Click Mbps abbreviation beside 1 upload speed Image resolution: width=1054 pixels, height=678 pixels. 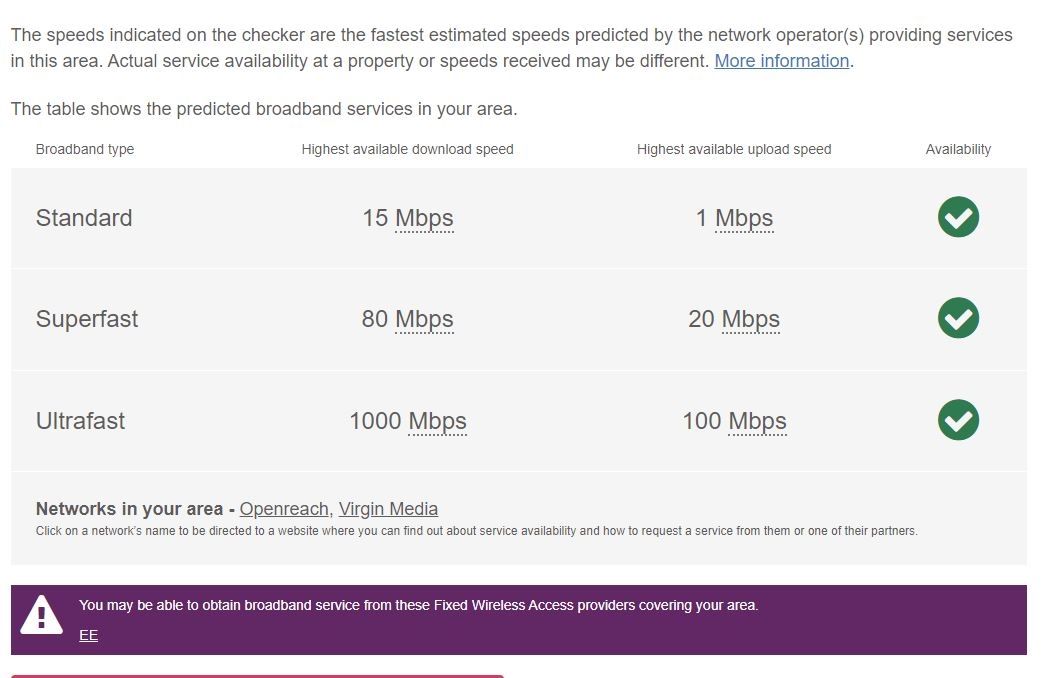point(744,218)
